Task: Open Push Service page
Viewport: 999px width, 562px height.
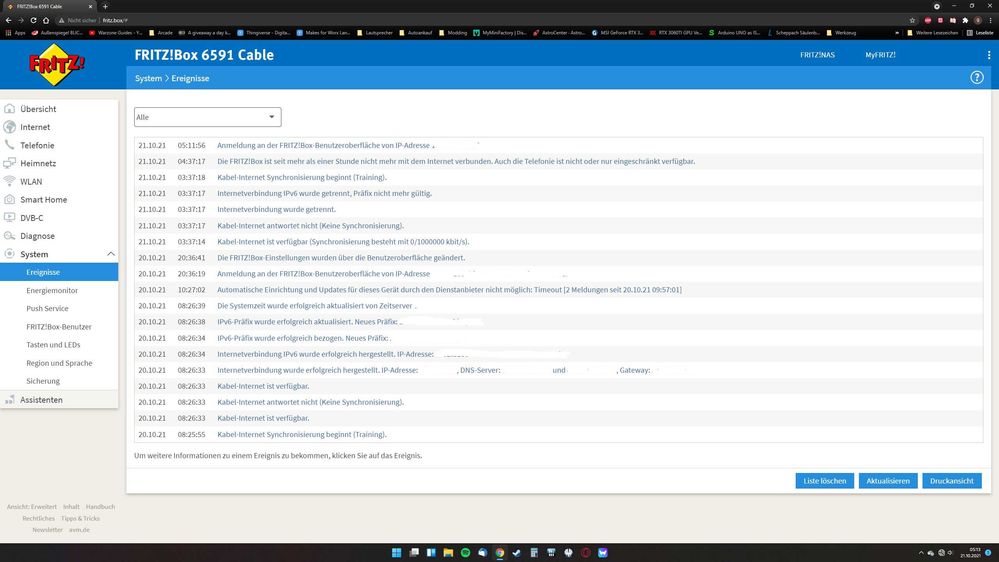Action: click(x=47, y=308)
